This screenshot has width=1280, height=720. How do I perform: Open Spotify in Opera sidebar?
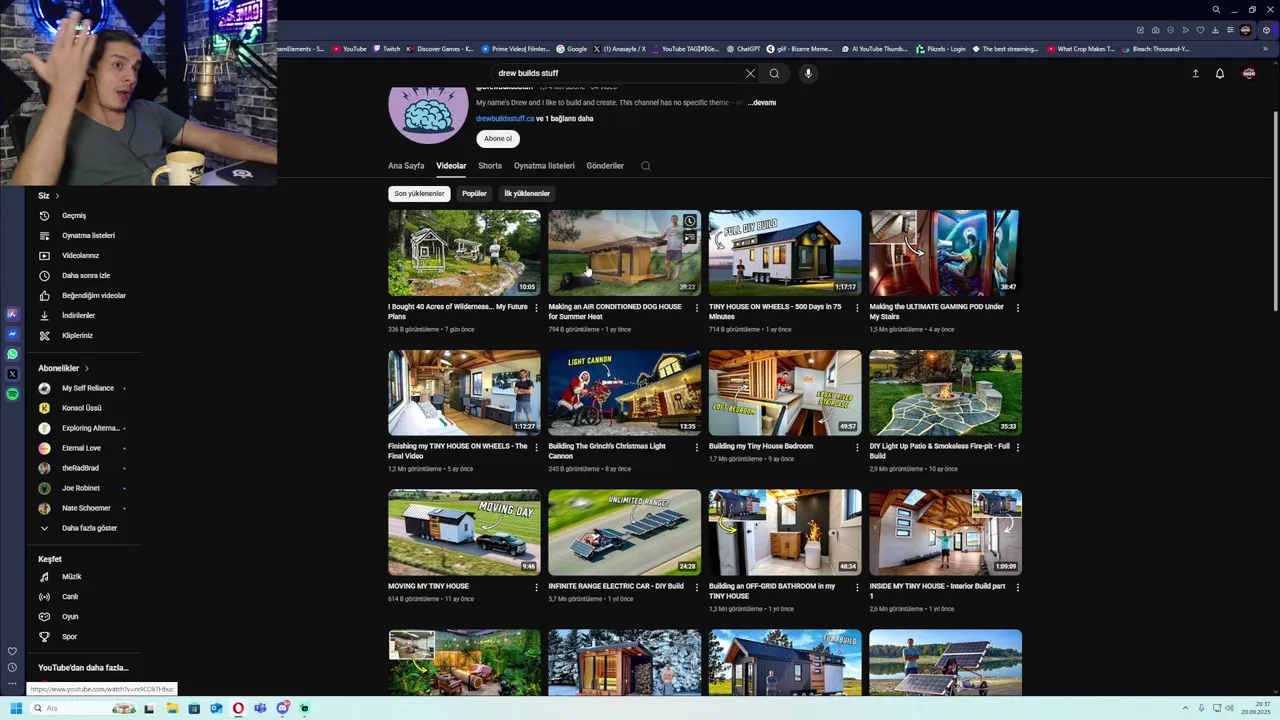tap(12, 394)
